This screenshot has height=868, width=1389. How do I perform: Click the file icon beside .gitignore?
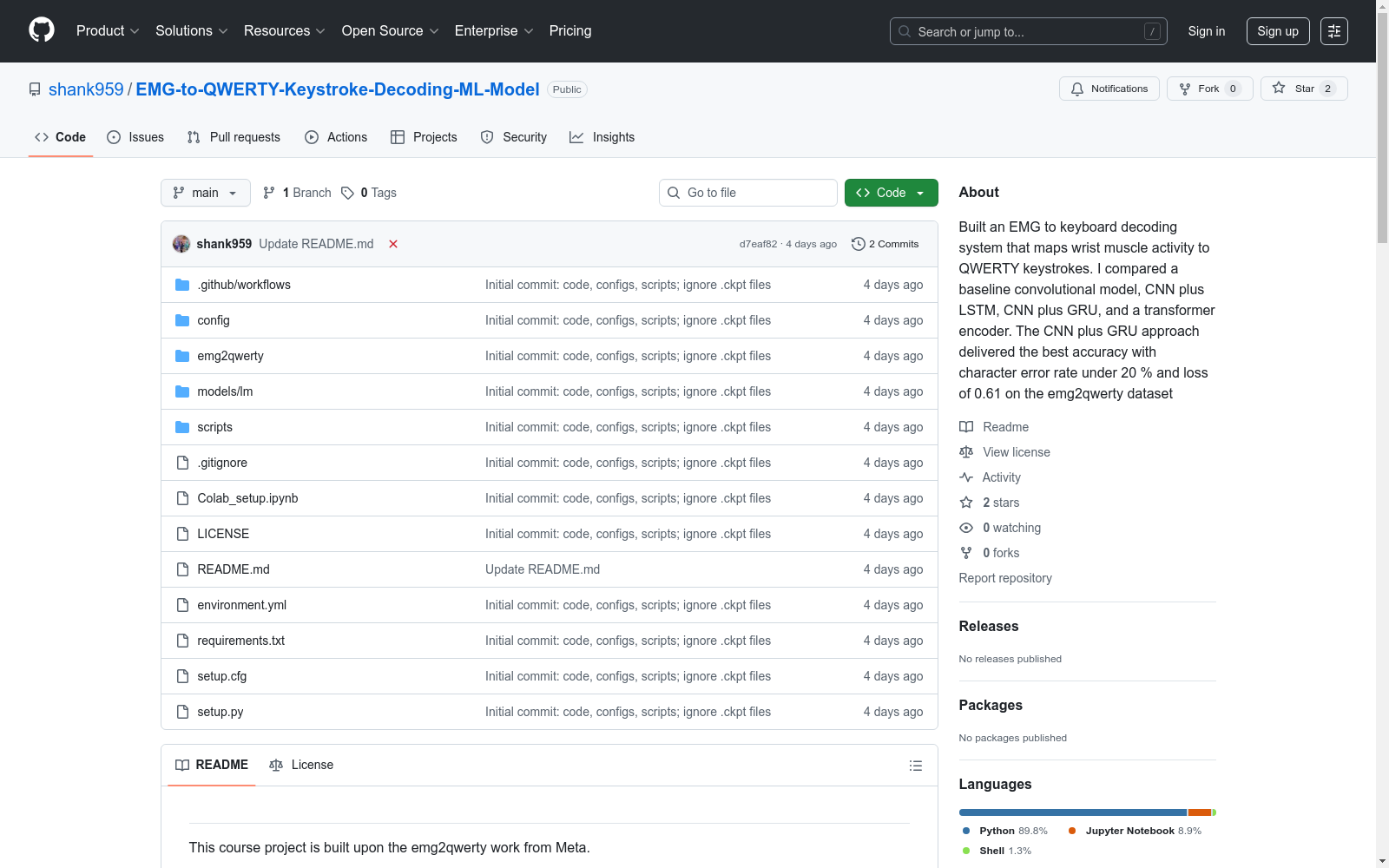click(182, 463)
